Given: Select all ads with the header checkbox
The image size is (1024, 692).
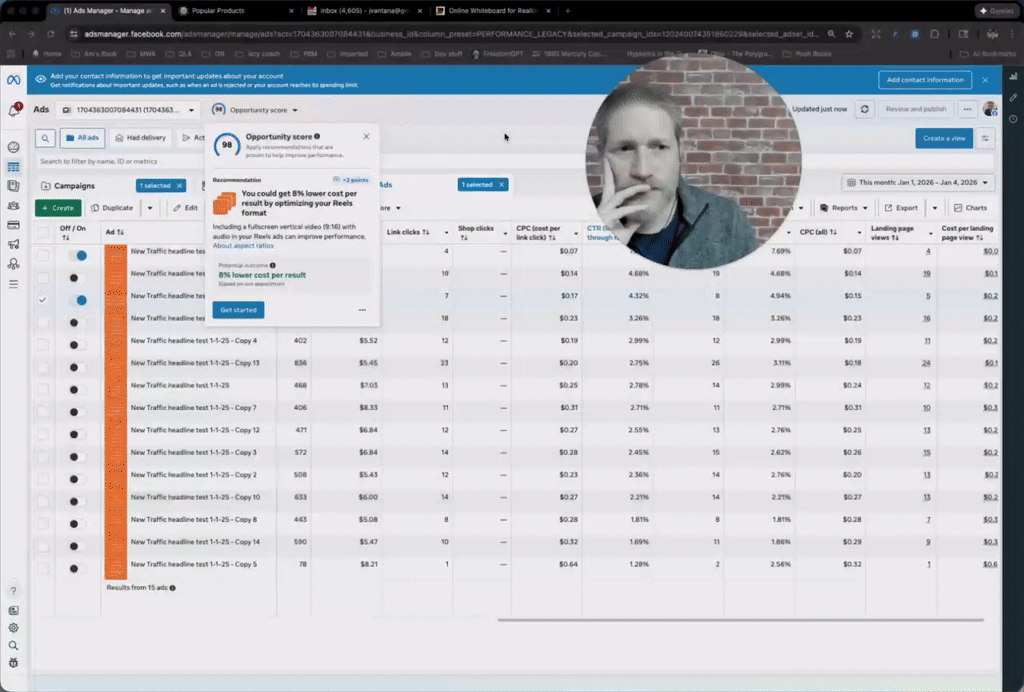Looking at the screenshot, I should [x=43, y=232].
